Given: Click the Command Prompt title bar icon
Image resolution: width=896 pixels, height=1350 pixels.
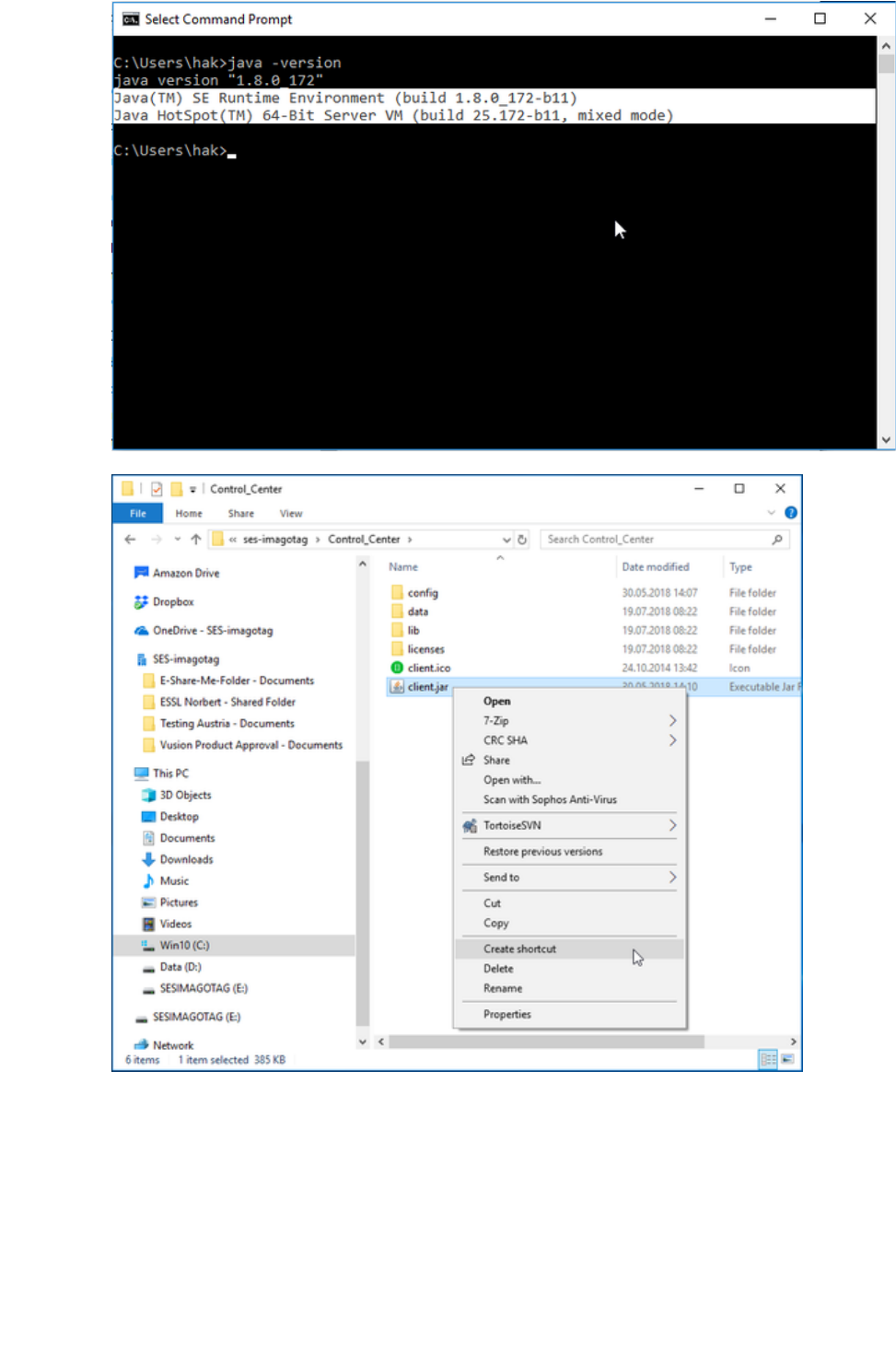Looking at the screenshot, I should pos(131,19).
